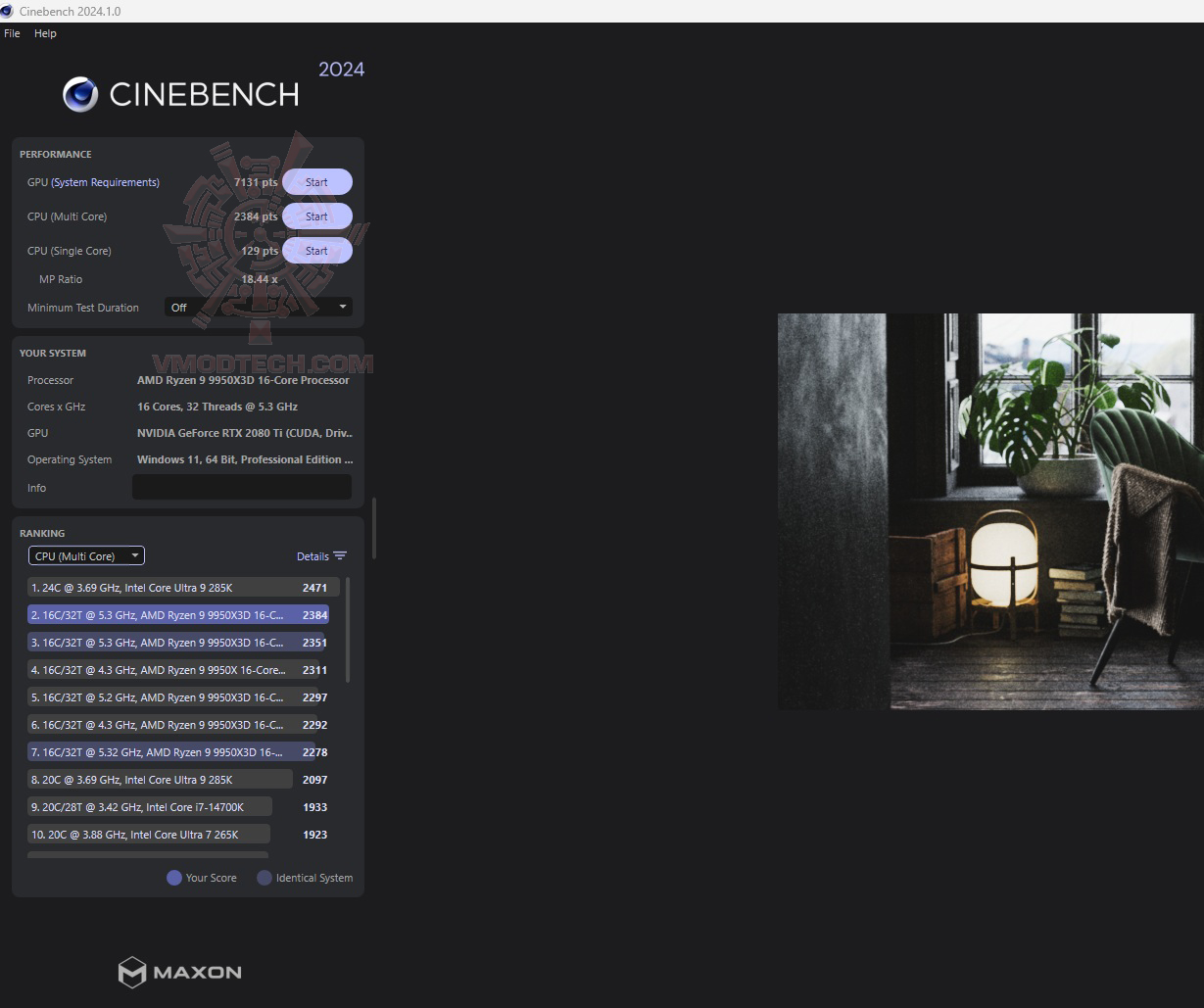1204x1008 pixels.
Task: Click the Cinebench sphere logo icon
Action: (80, 94)
